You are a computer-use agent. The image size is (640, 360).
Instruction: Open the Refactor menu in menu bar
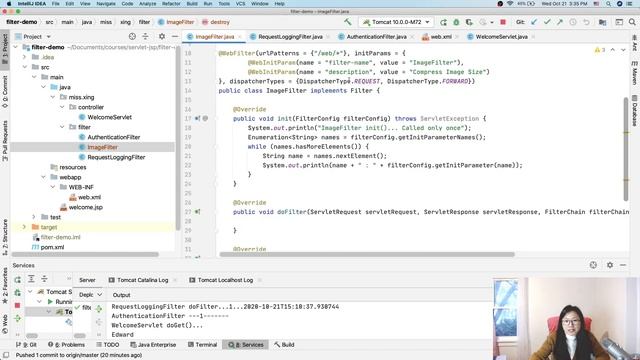tap(171, 4)
